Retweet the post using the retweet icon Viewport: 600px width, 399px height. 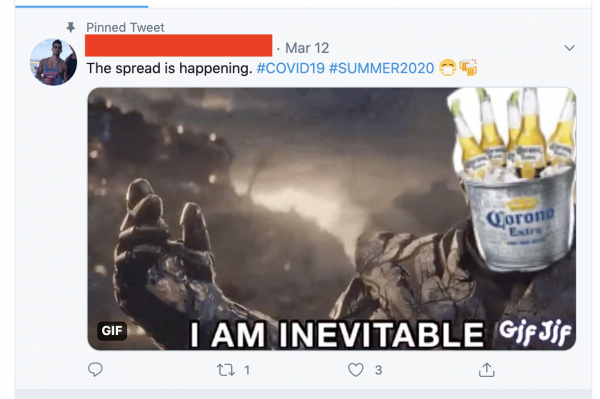coord(226,370)
